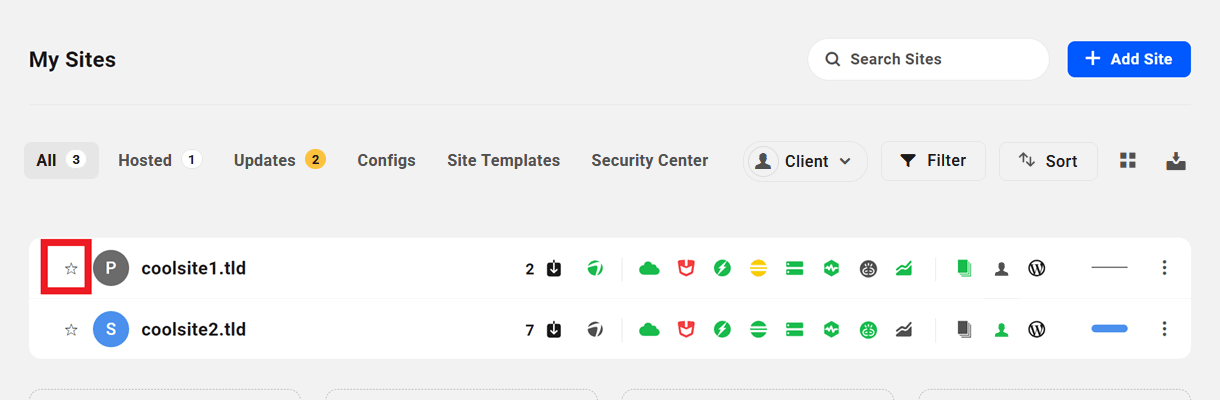Open the Sort options
Viewport: 1220px width, 400px height.
[x=1048, y=161]
